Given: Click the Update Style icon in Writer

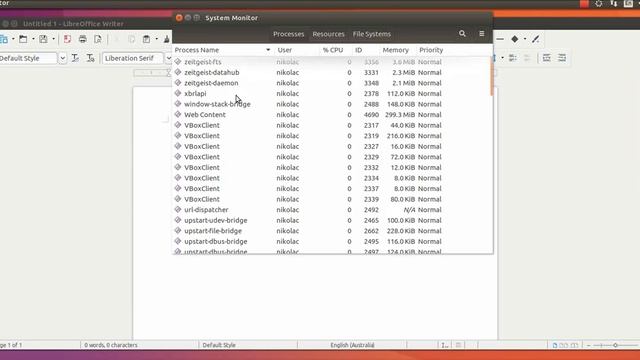Looking at the screenshot, I should tap(76, 58).
